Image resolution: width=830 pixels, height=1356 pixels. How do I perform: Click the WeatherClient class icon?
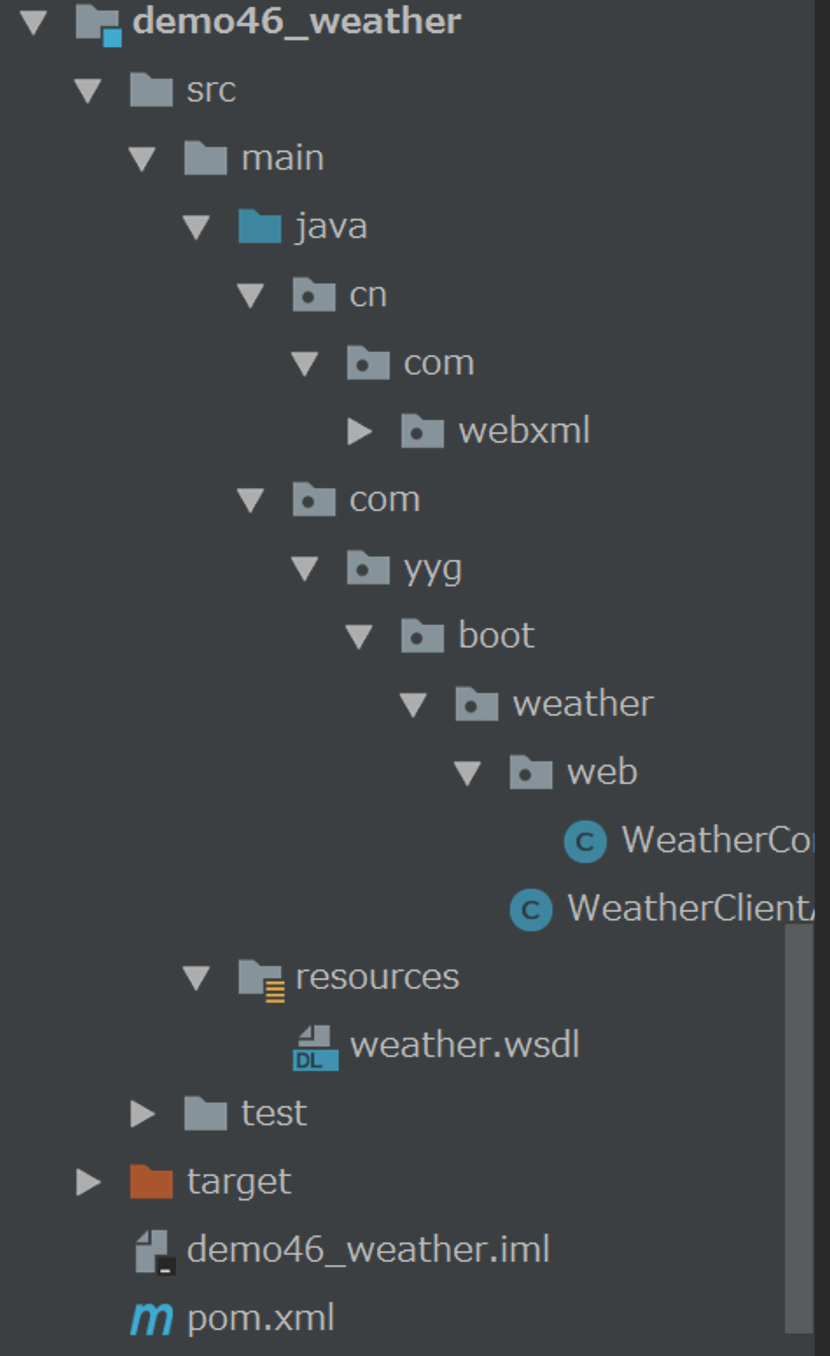[531, 909]
